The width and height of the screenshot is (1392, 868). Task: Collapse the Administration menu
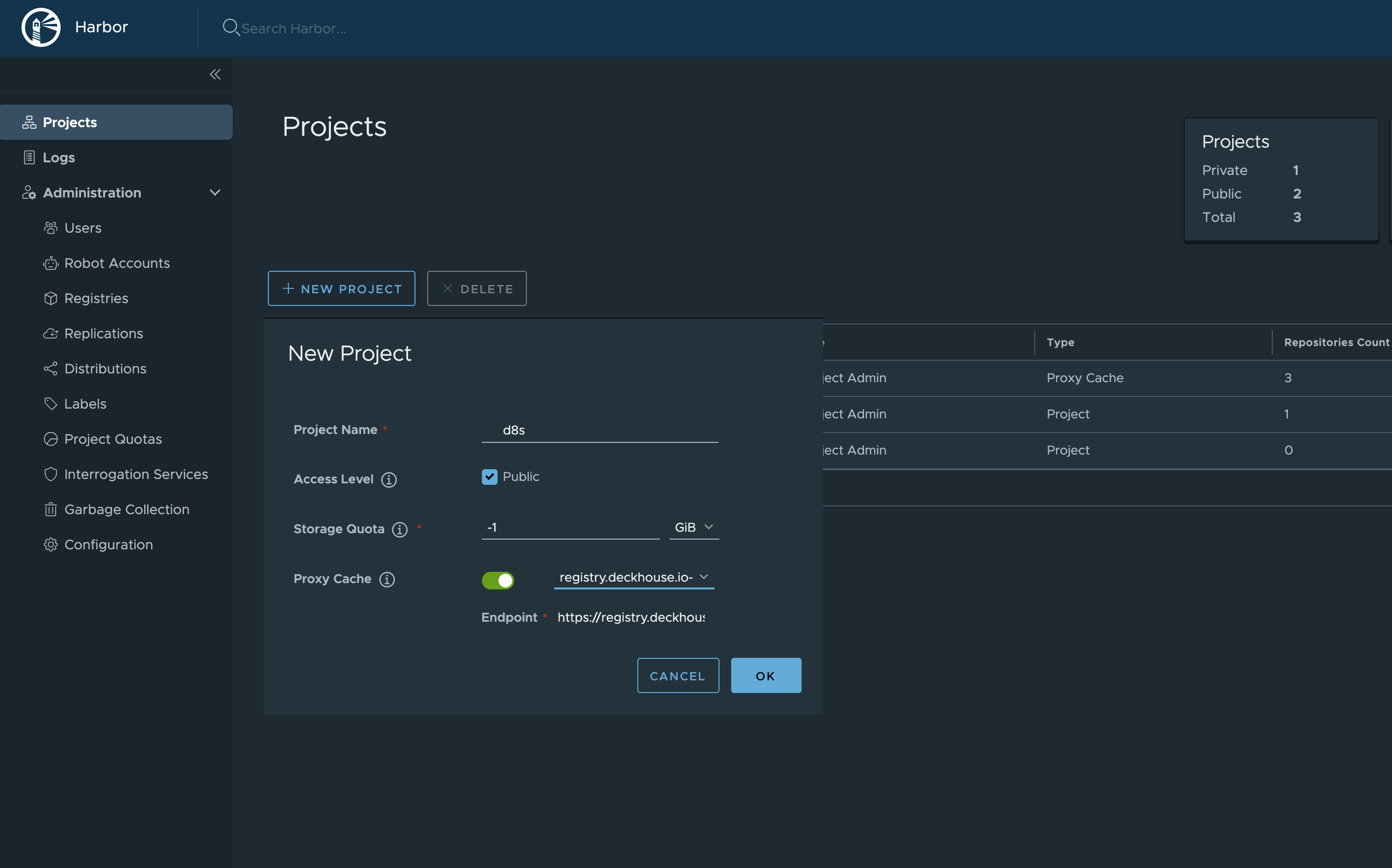pos(215,192)
